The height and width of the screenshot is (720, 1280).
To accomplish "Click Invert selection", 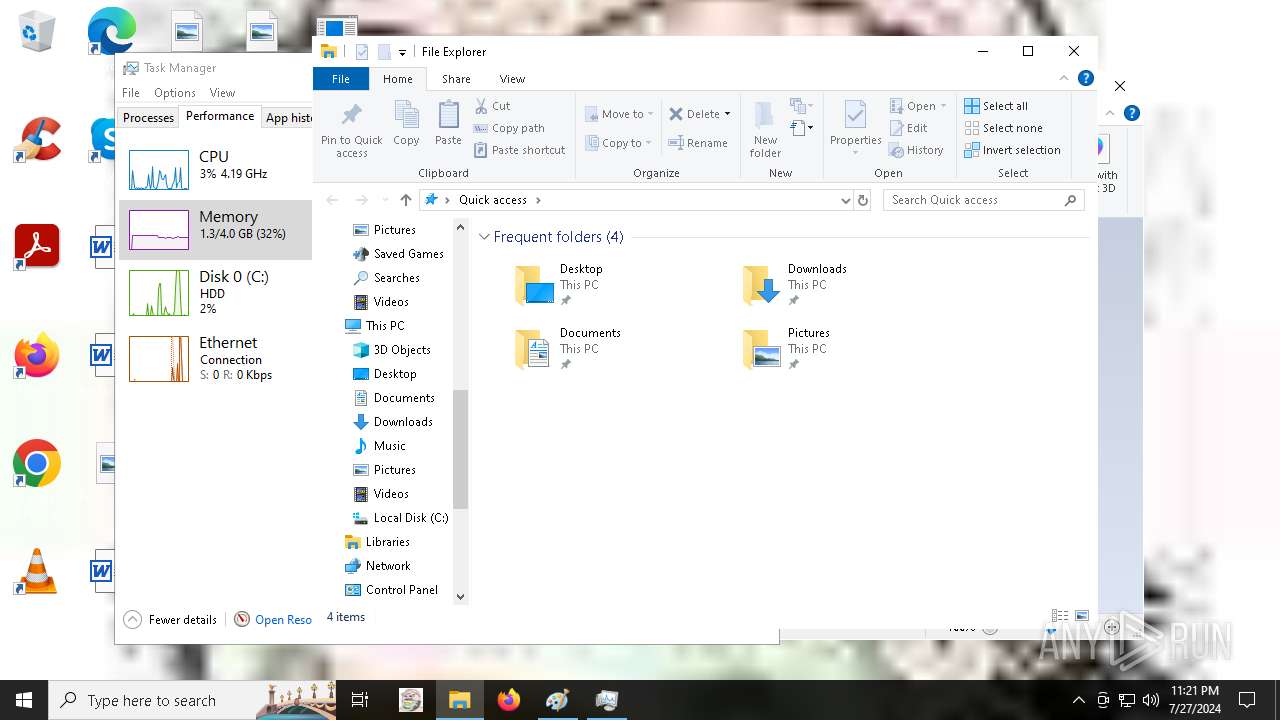I will coord(1012,150).
